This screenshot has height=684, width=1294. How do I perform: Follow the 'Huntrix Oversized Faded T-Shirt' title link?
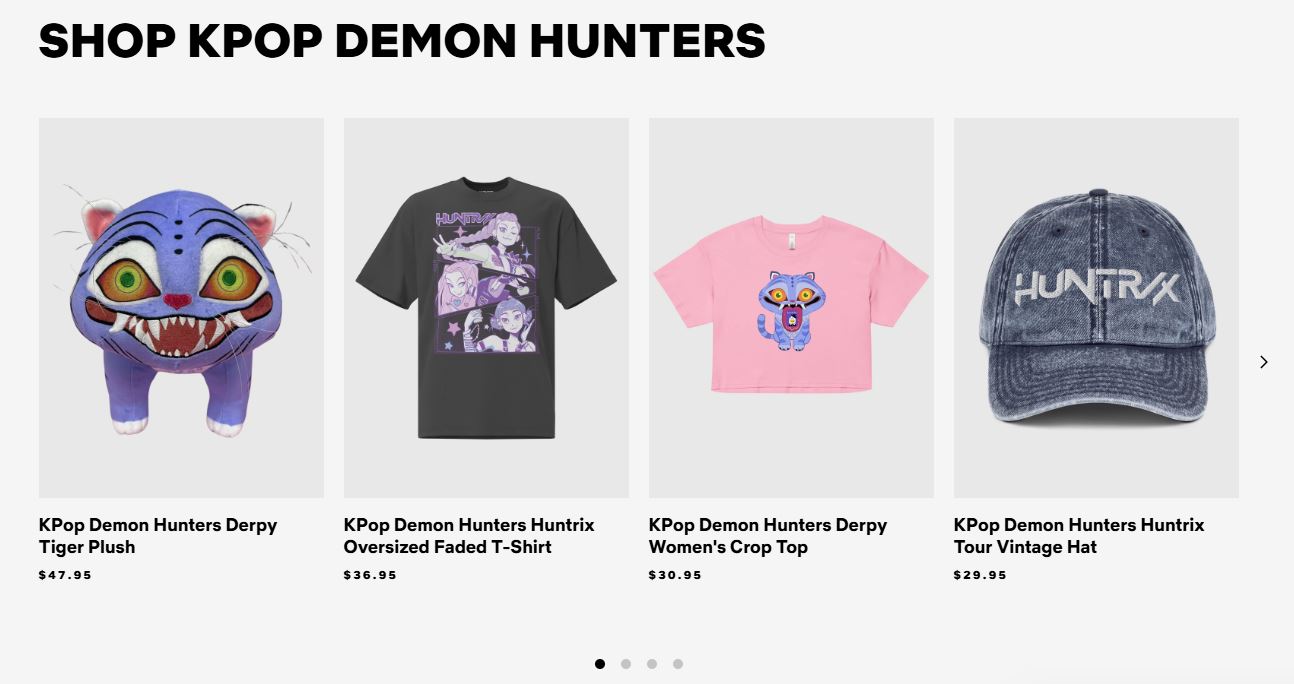pyautogui.click(x=469, y=536)
